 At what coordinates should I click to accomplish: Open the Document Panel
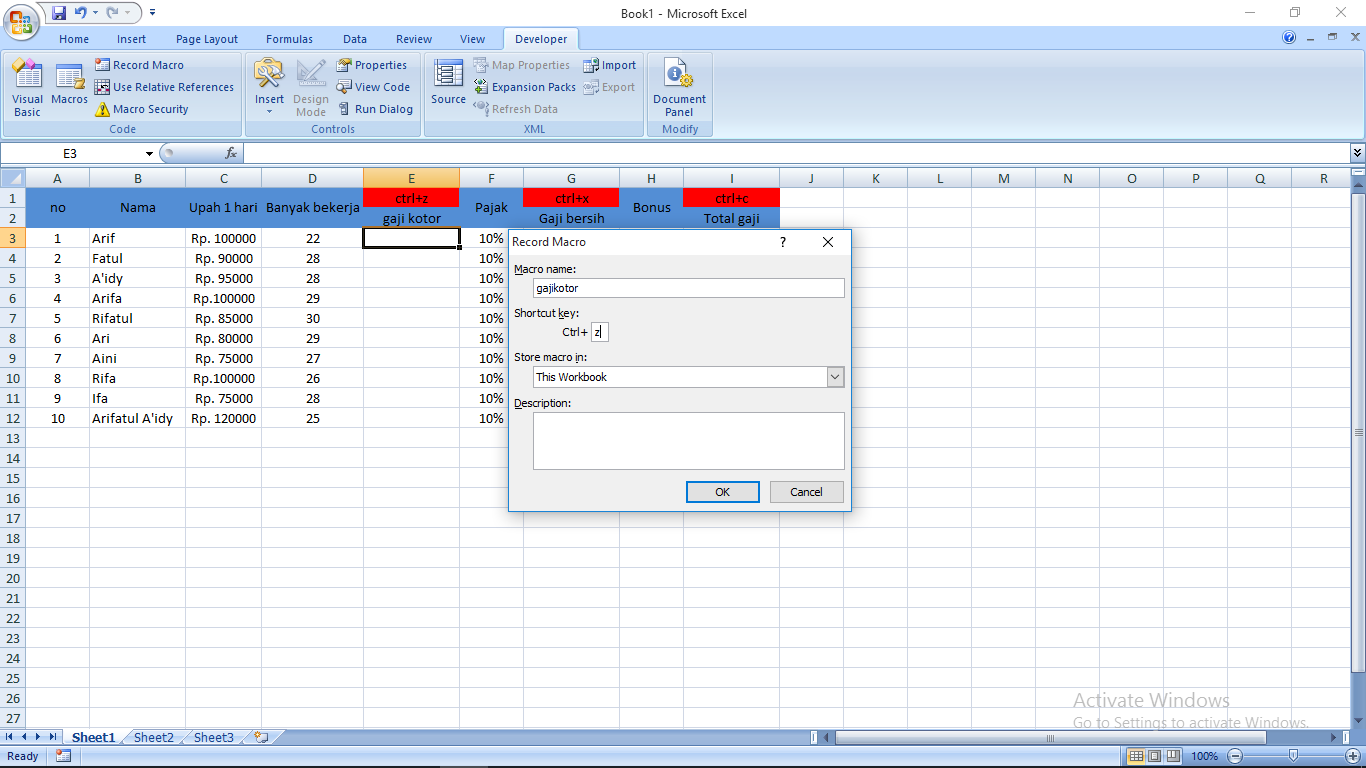[679, 88]
